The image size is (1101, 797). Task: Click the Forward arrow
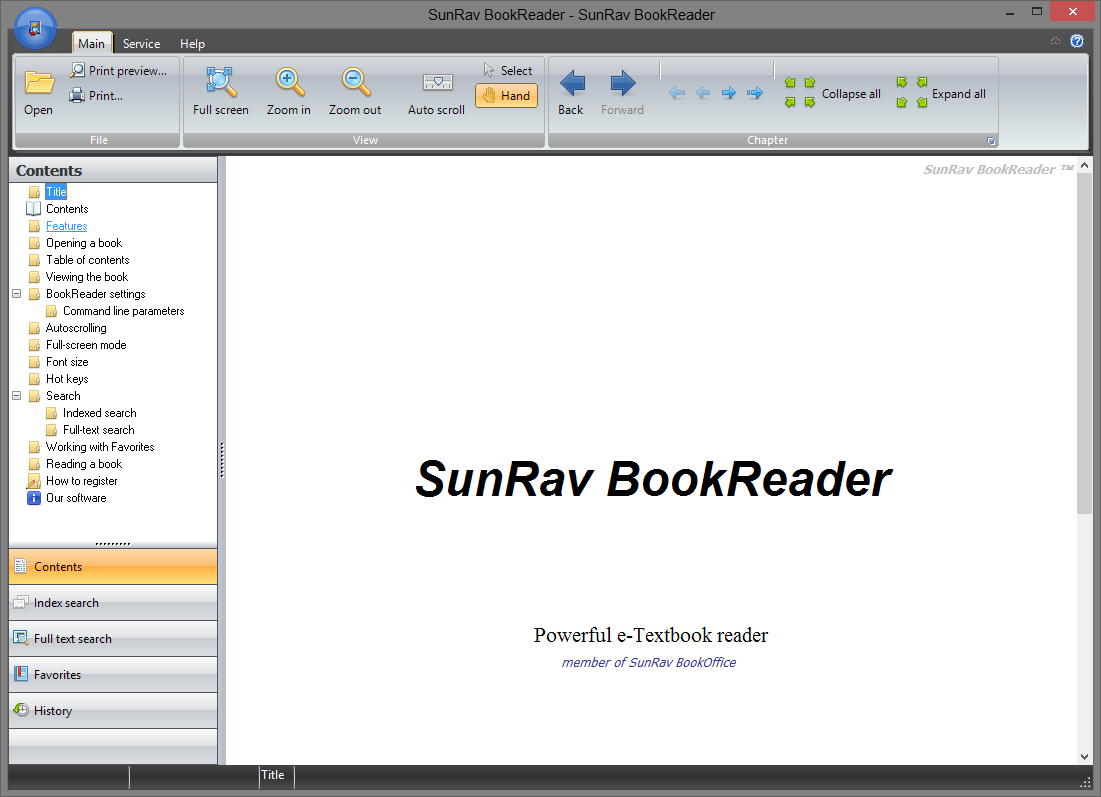coord(622,92)
